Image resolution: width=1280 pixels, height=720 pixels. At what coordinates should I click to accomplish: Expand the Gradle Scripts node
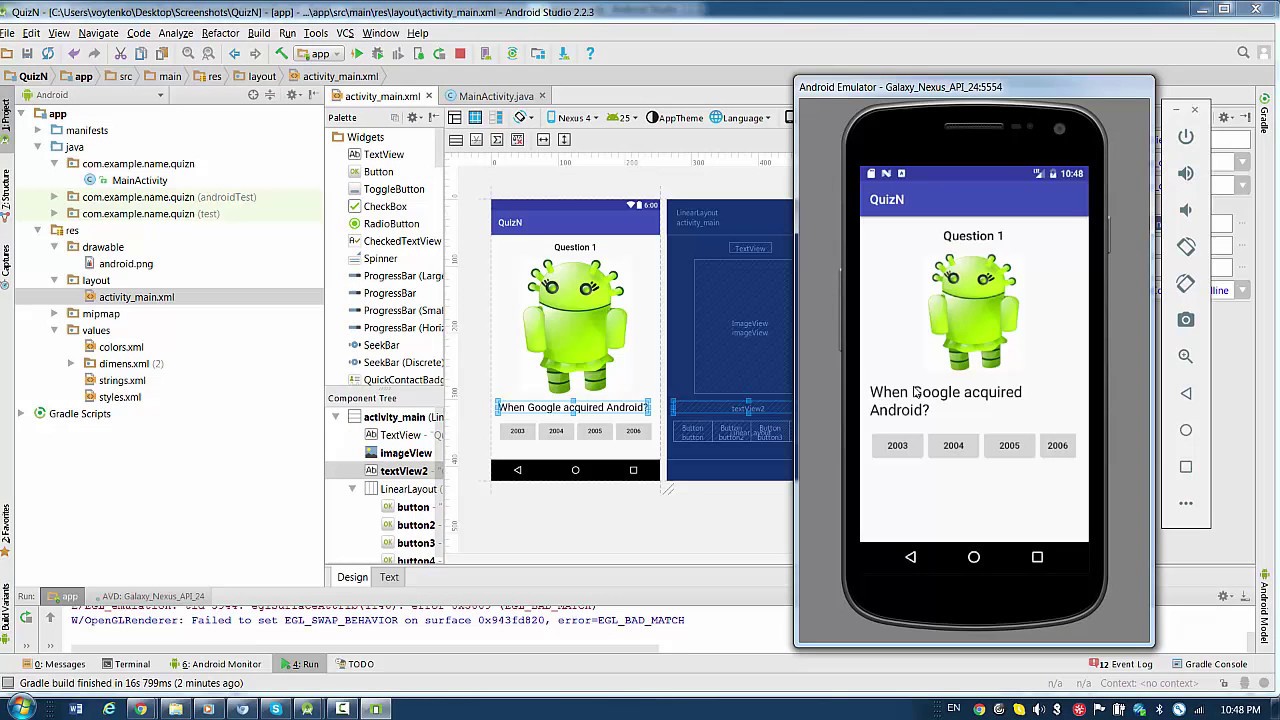click(x=21, y=413)
